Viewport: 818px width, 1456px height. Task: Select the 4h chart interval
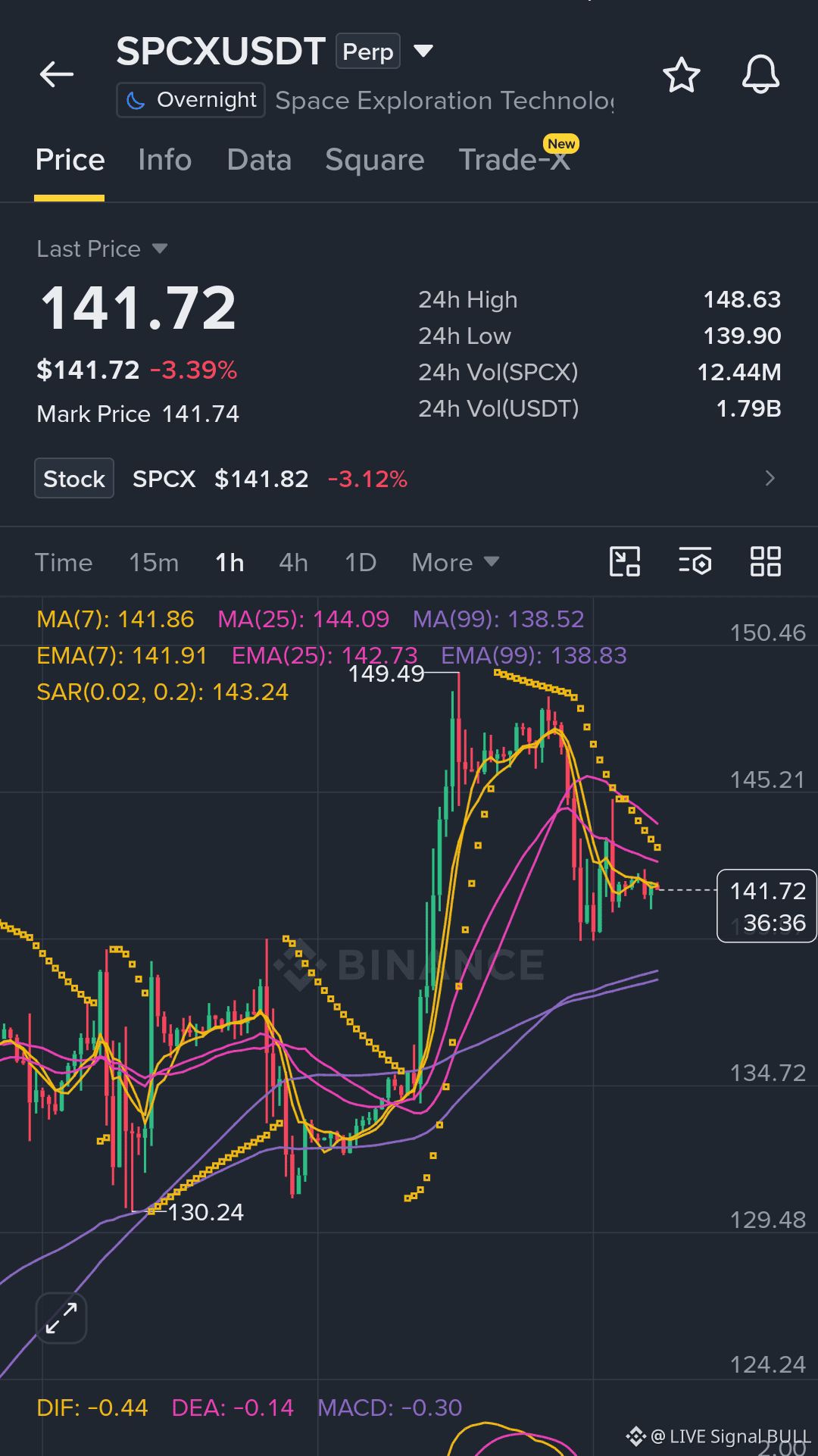click(x=293, y=562)
